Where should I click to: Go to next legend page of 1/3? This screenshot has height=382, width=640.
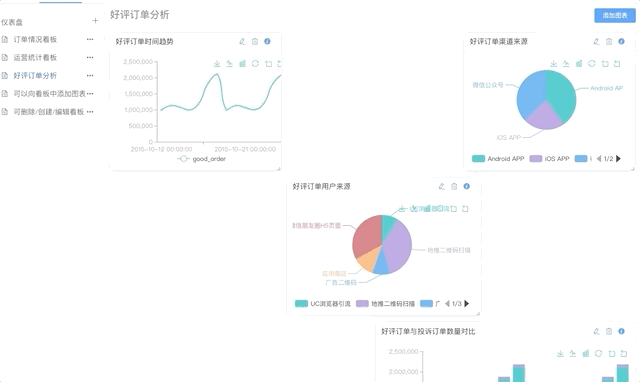tap(467, 304)
